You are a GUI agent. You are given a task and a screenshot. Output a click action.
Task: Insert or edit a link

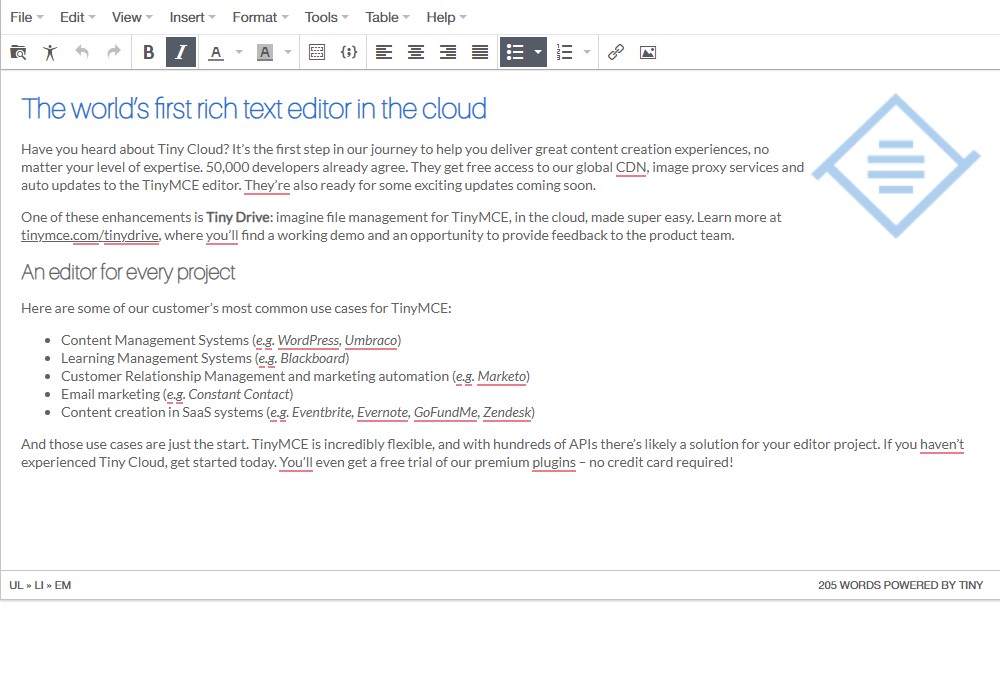615,52
